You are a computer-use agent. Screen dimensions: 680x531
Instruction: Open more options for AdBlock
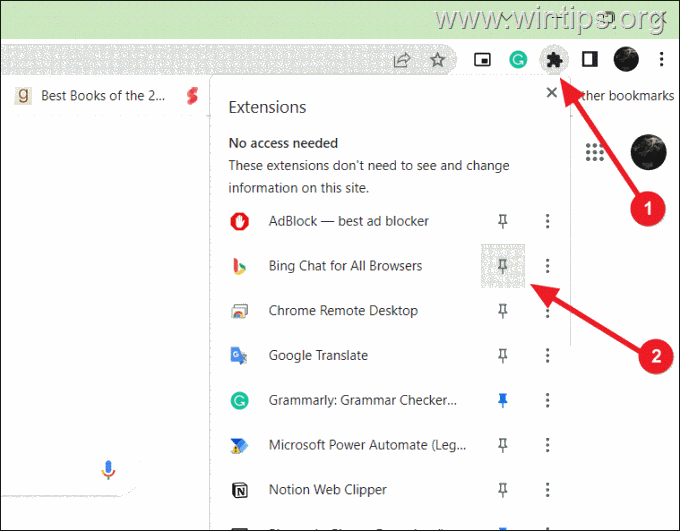(x=547, y=221)
